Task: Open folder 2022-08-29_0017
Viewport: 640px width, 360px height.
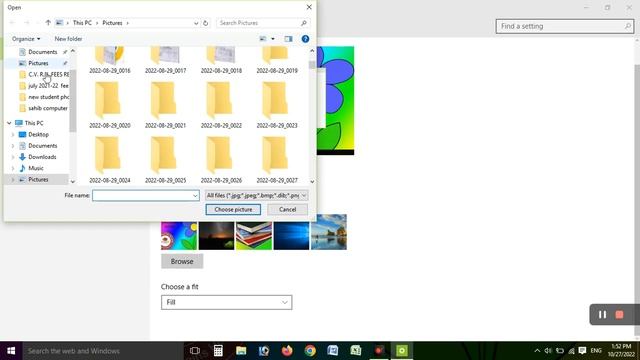Action: click(165, 60)
